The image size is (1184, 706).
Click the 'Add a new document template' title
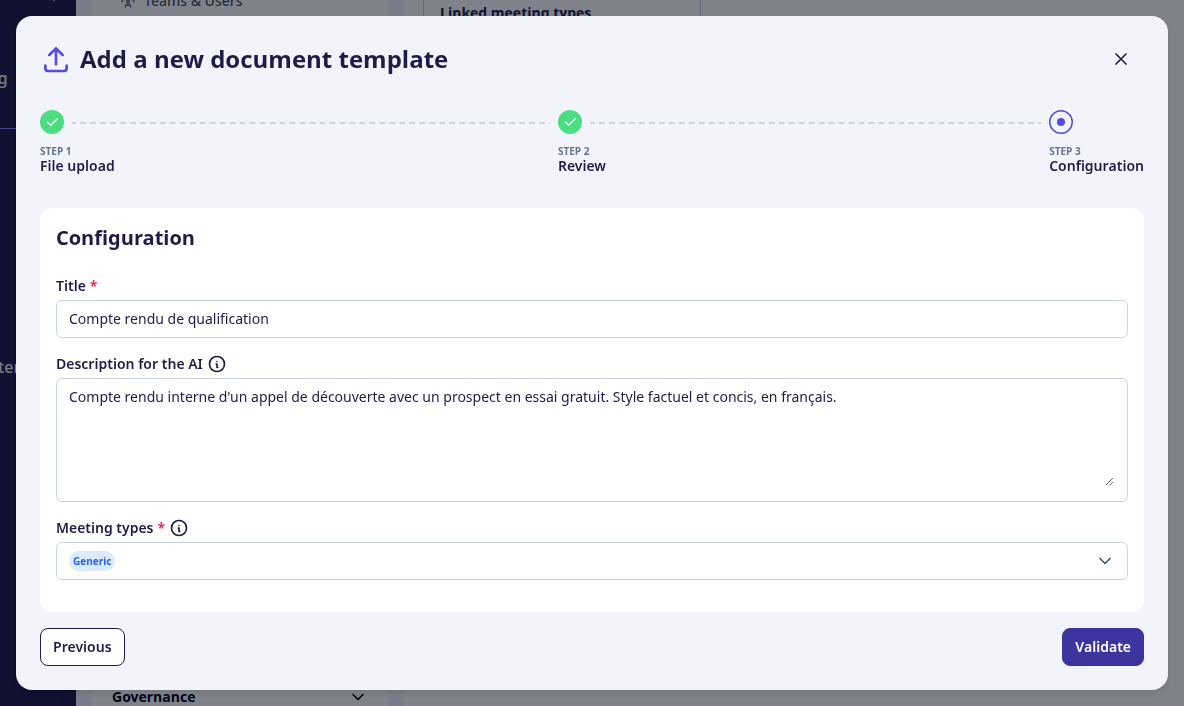tap(264, 60)
